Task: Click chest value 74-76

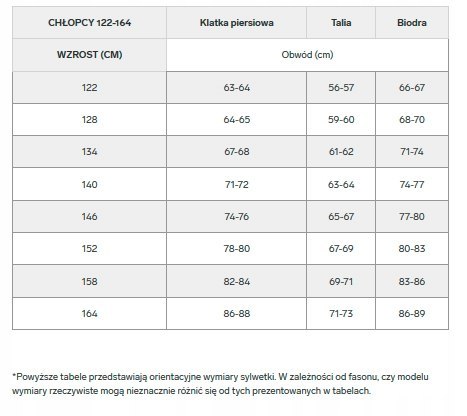Action: pos(237,217)
